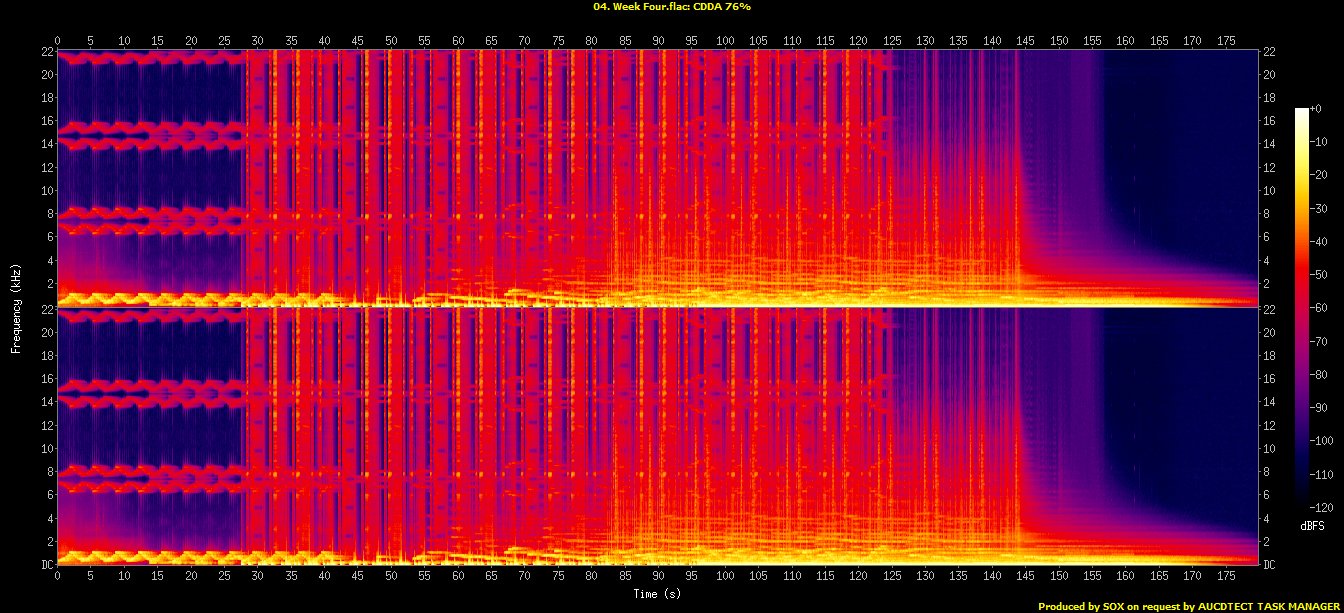
Task: Click the 10 kHz label on the upper-right frequency axis
Action: coord(1270,191)
